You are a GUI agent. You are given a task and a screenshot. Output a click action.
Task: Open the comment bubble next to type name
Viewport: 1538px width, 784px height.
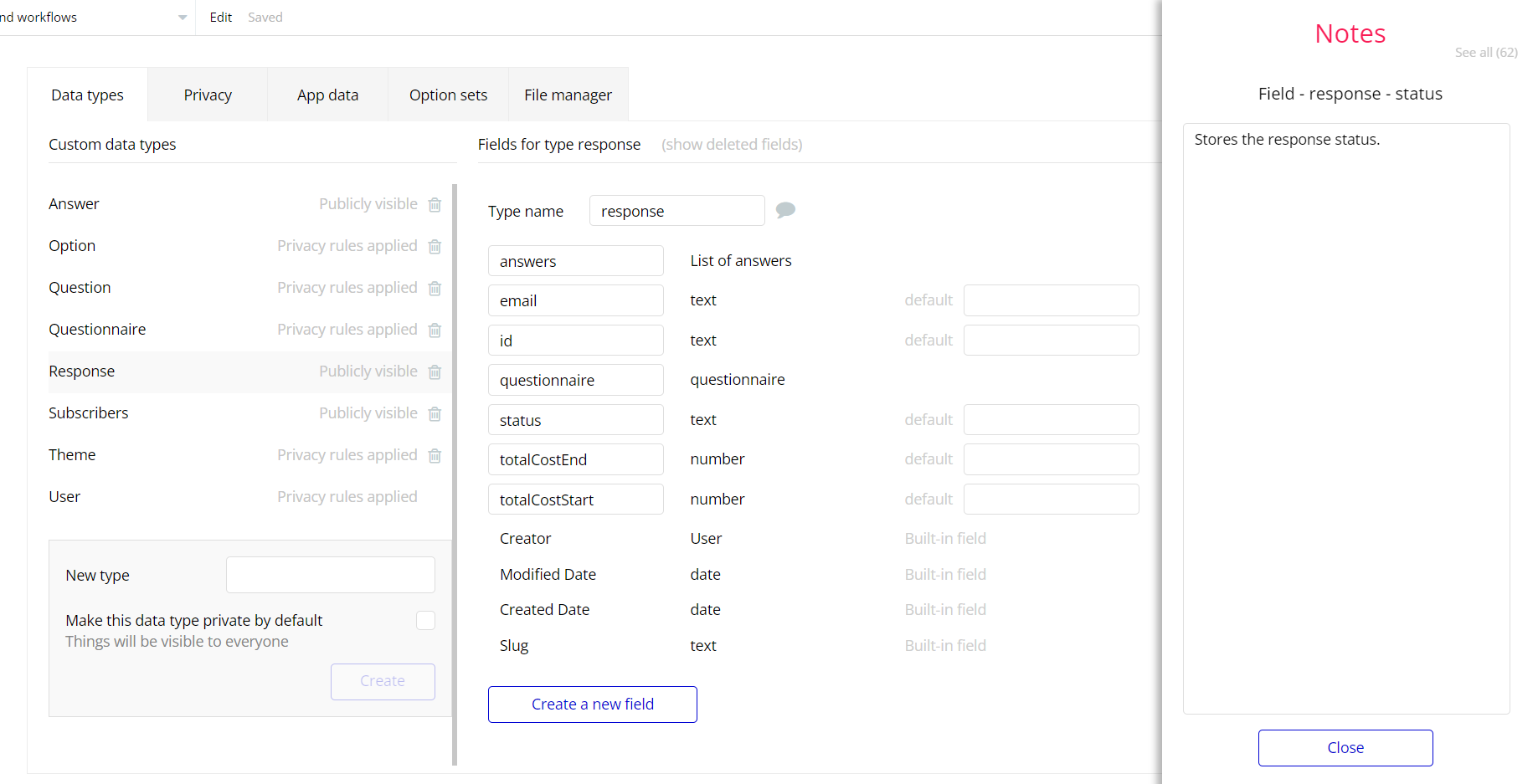[785, 210]
